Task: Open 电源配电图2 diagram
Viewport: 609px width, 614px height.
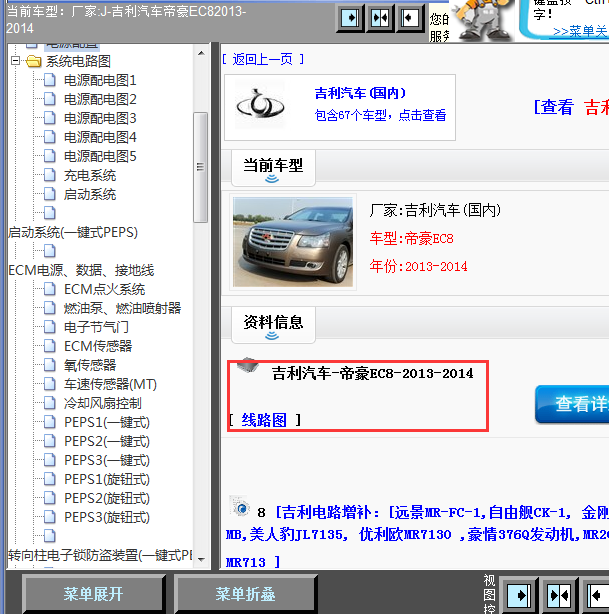Action: click(100, 99)
